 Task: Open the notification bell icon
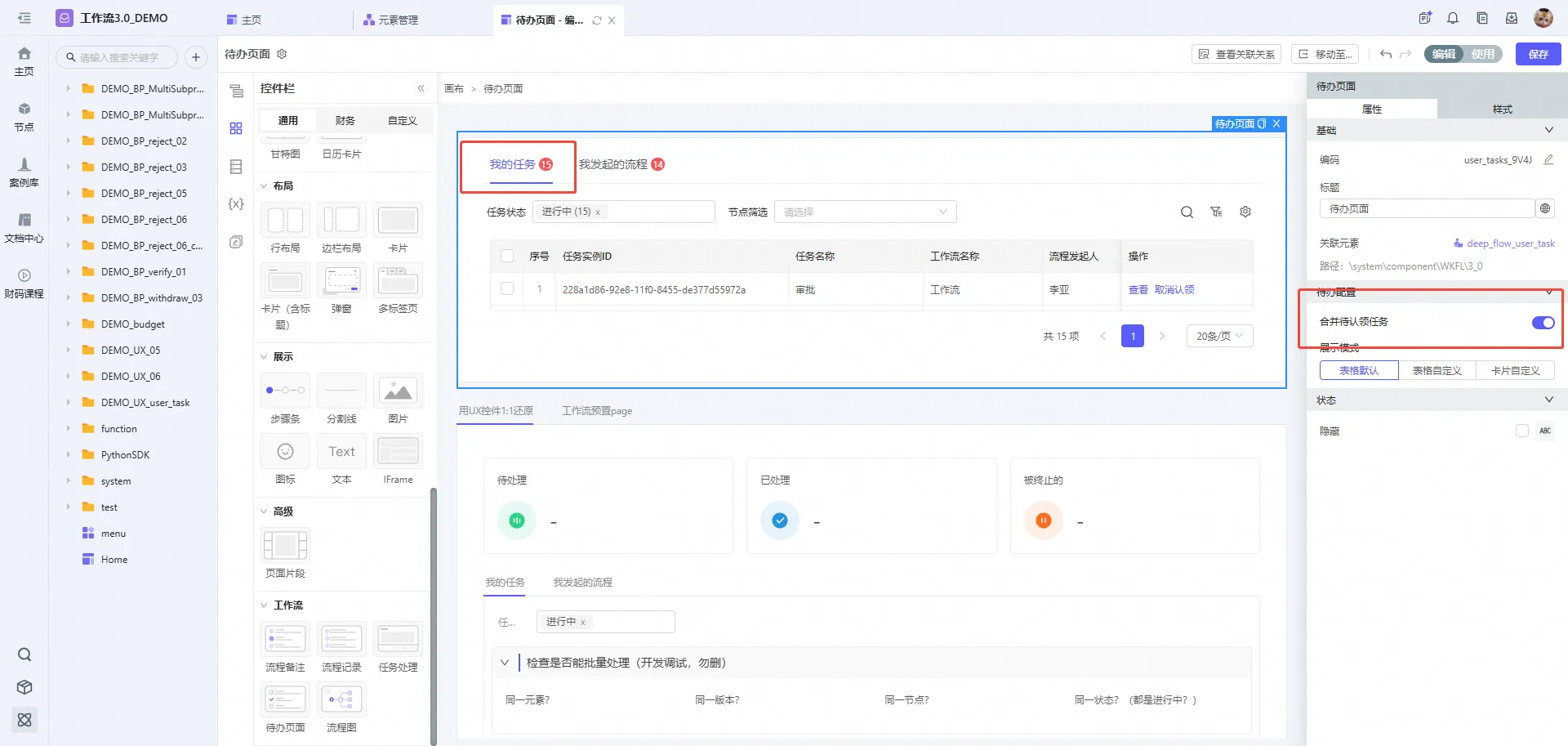tap(1453, 18)
